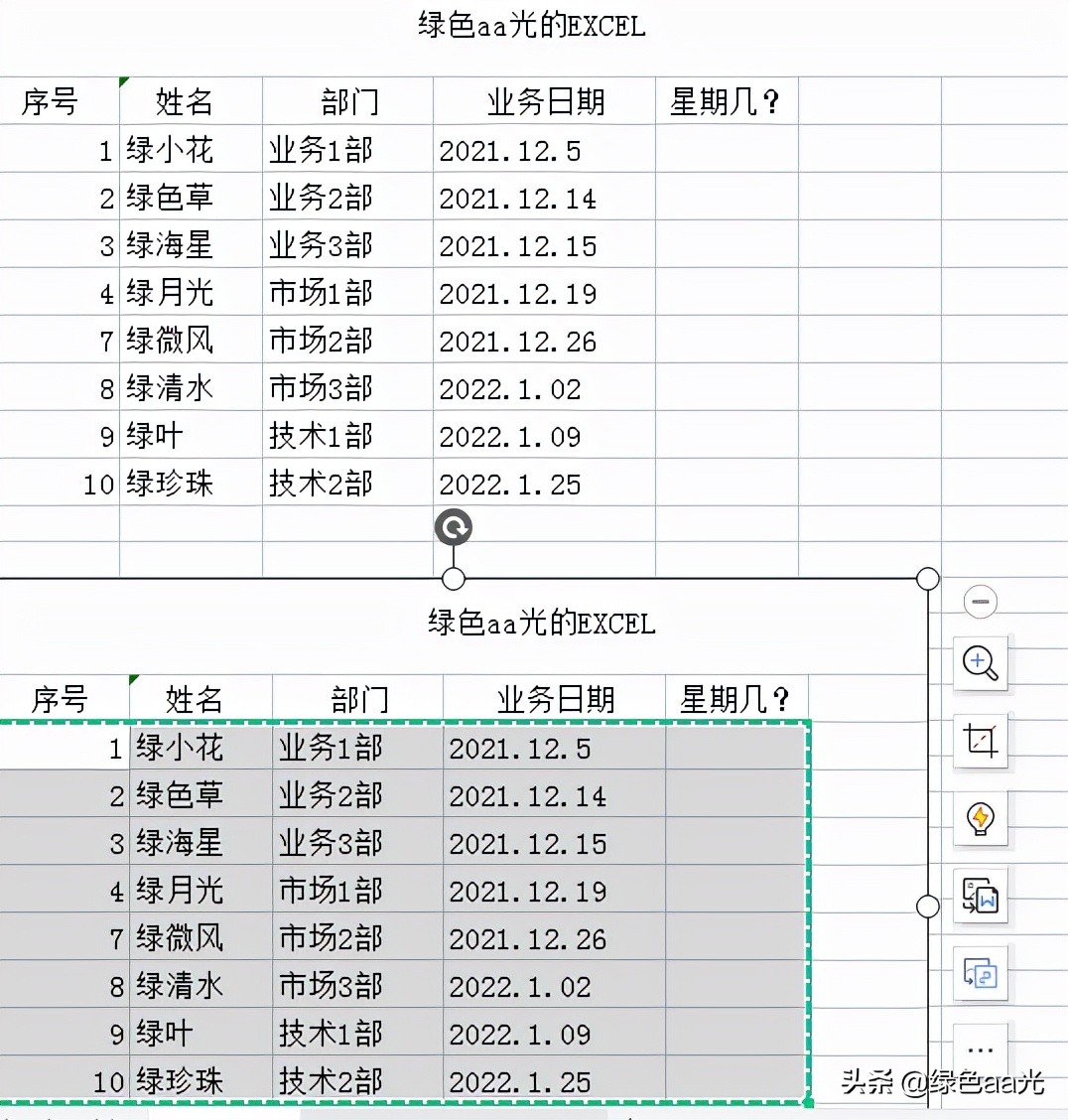Select worksheet date cell 2022.1.25
The width and height of the screenshot is (1068, 1120).
pos(544,483)
